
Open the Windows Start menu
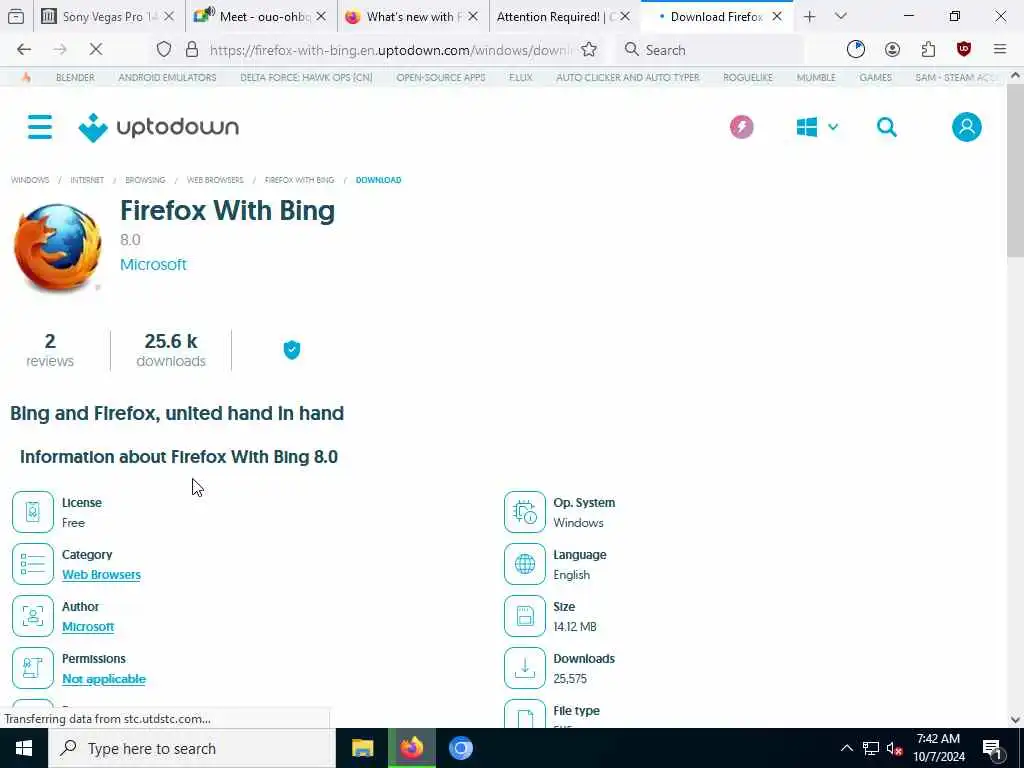pos(24,748)
